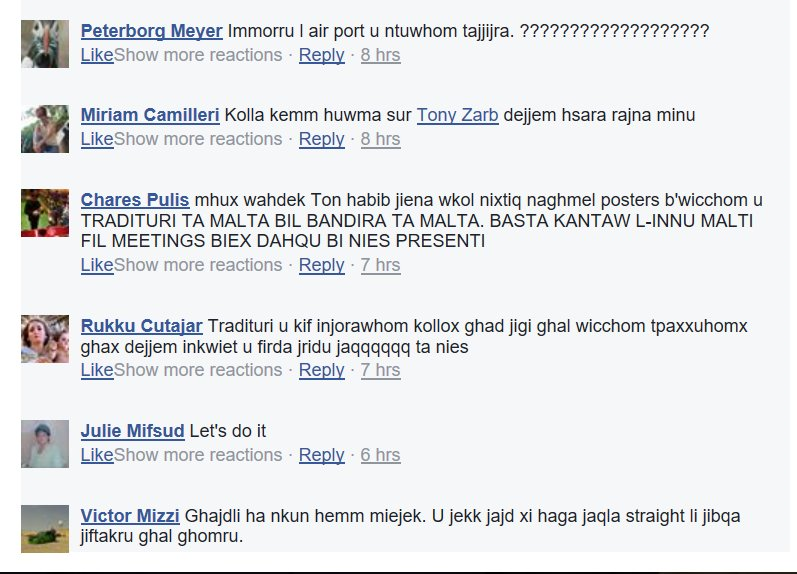Like Chares Pulis's comment

(x=97, y=265)
